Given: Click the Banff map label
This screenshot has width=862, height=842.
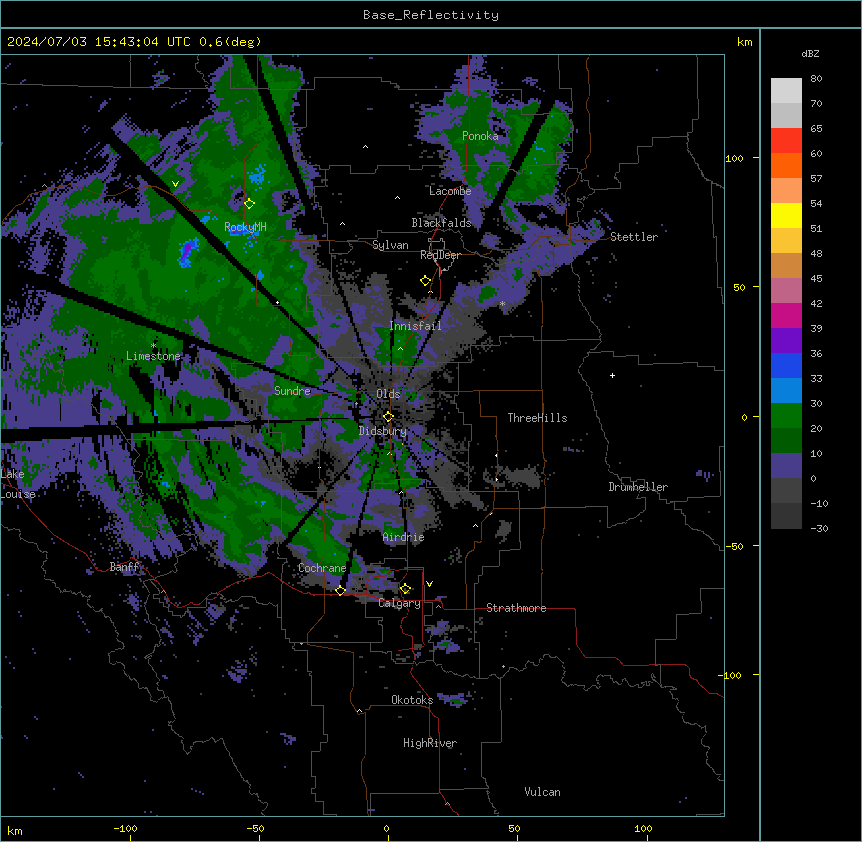Looking at the screenshot, I should tap(124, 567).
